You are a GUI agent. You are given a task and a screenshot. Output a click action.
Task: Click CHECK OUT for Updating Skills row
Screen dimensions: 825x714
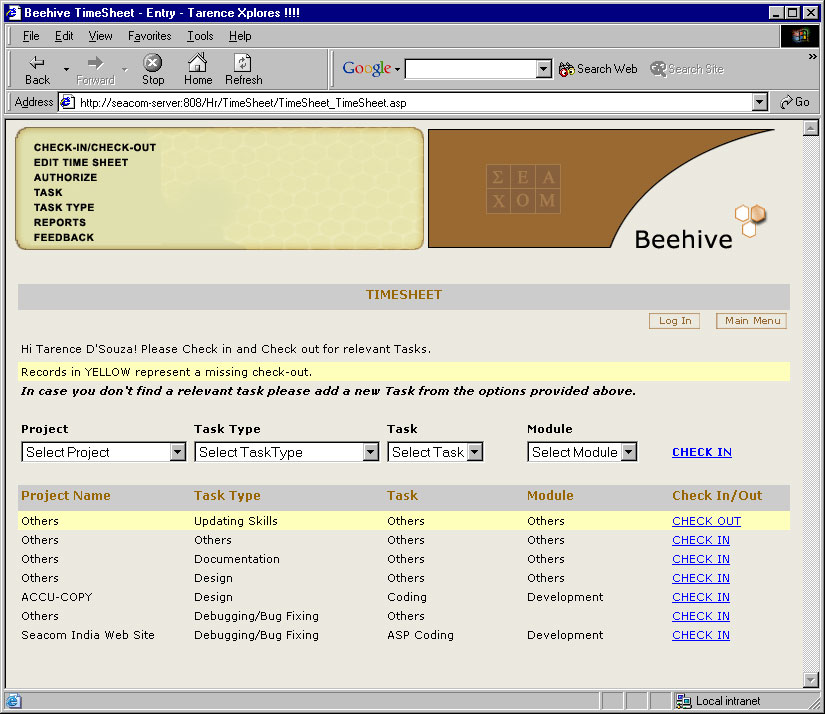tap(706, 521)
